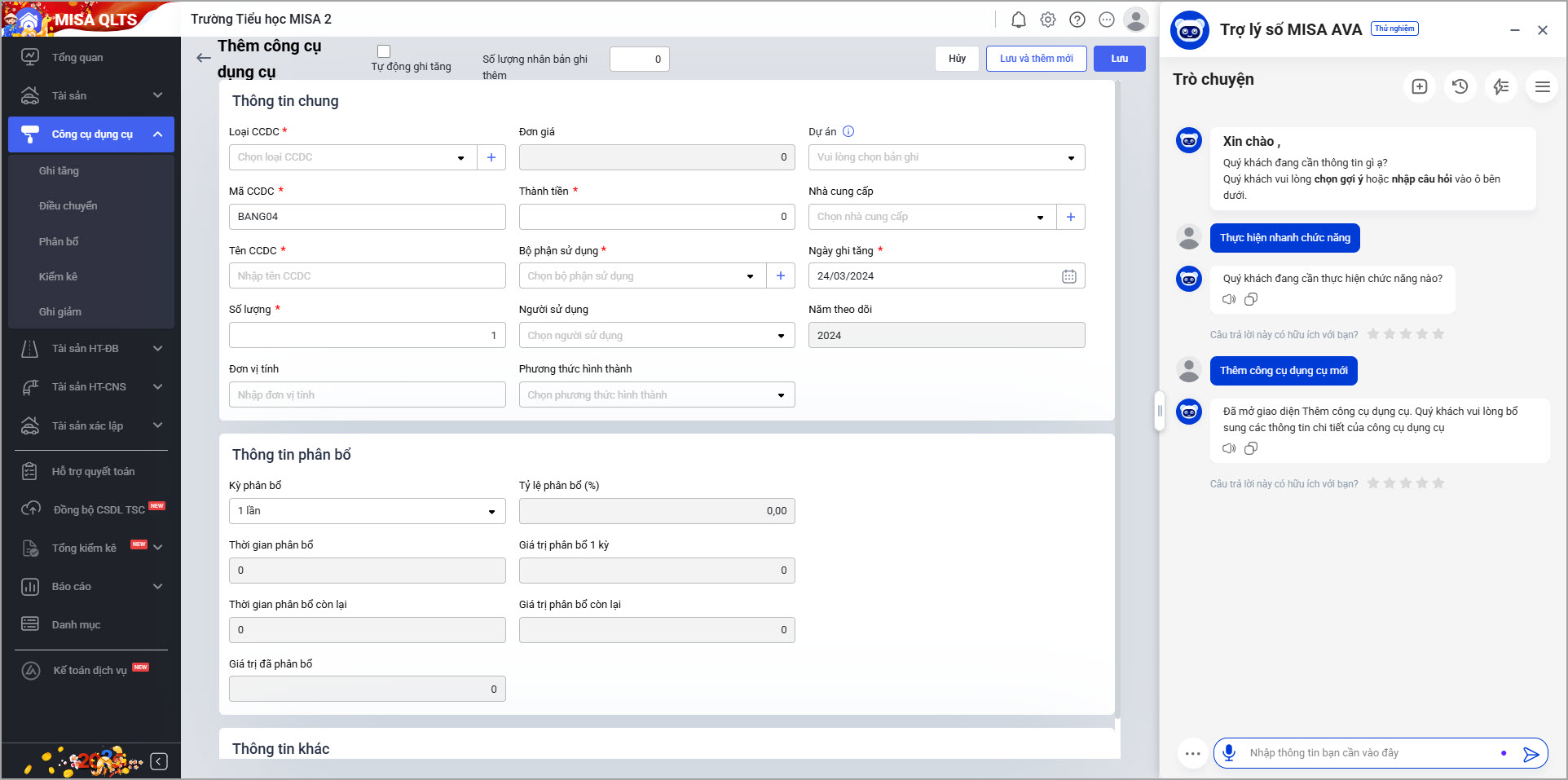Collapse the left sidebar navigation

[159, 761]
